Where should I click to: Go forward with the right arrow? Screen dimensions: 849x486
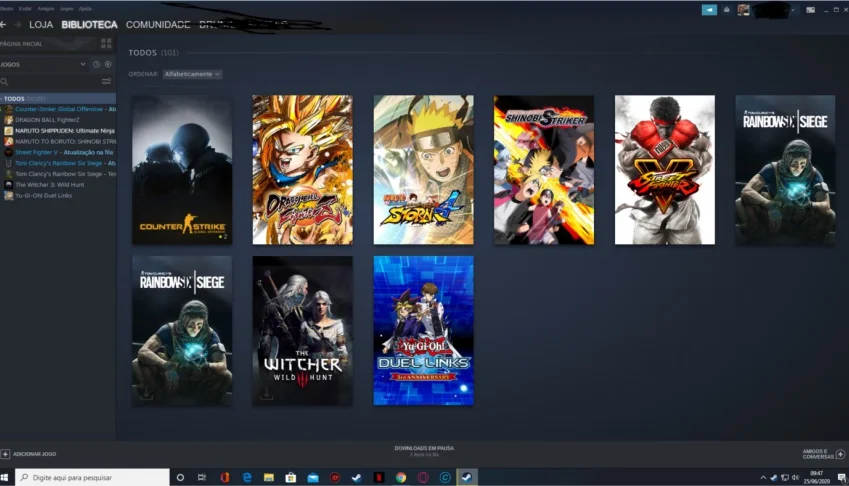(17, 24)
